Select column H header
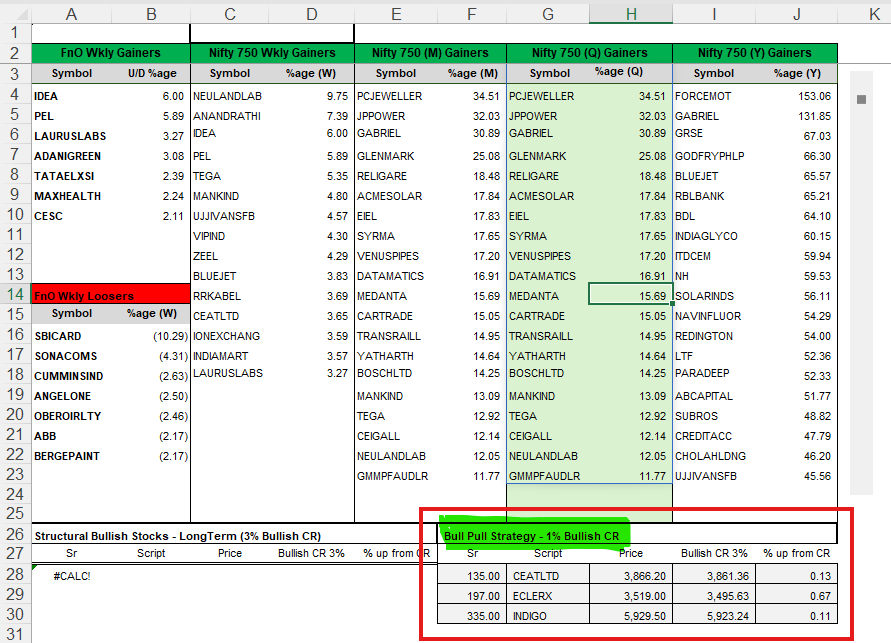The height and width of the screenshot is (643, 891). coord(631,14)
